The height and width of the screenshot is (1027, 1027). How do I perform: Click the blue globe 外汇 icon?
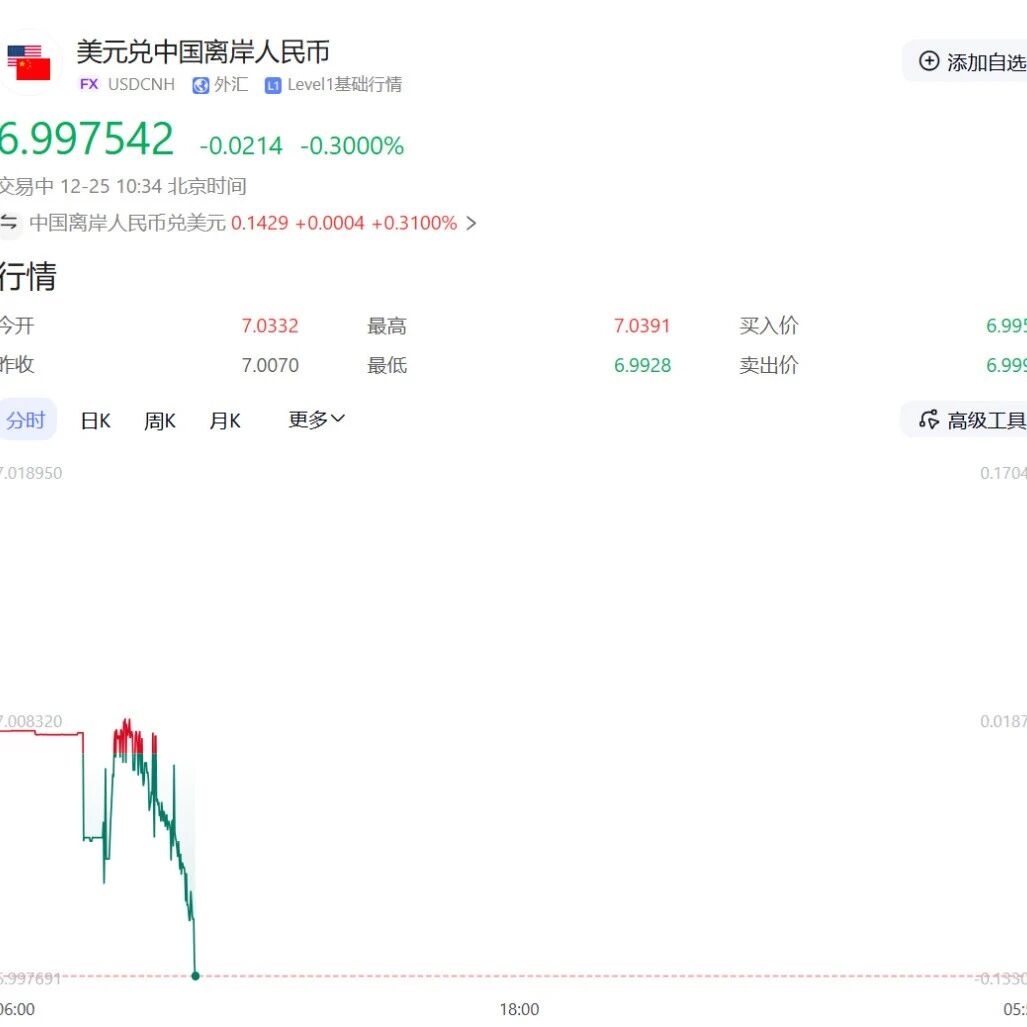(200, 85)
